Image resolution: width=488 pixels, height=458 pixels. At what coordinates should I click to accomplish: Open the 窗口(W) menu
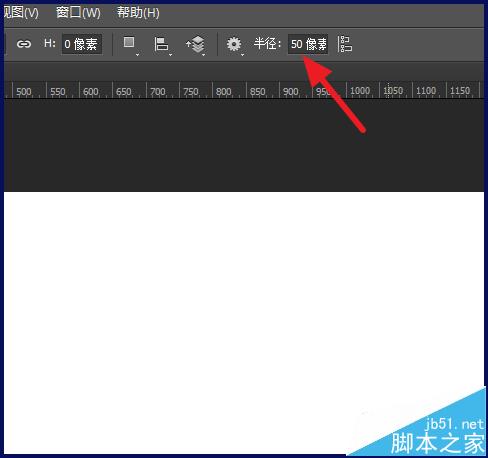pyautogui.click(x=78, y=13)
